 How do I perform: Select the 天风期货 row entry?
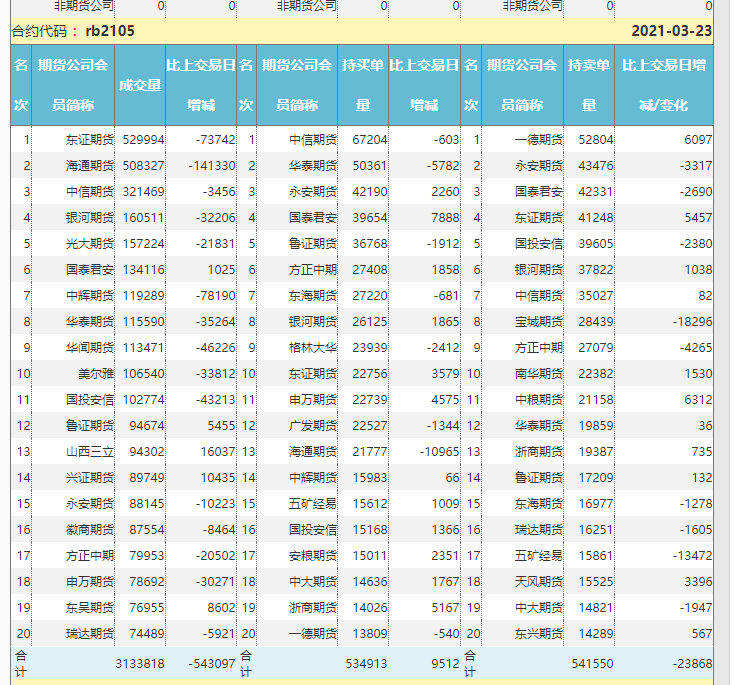click(x=538, y=582)
